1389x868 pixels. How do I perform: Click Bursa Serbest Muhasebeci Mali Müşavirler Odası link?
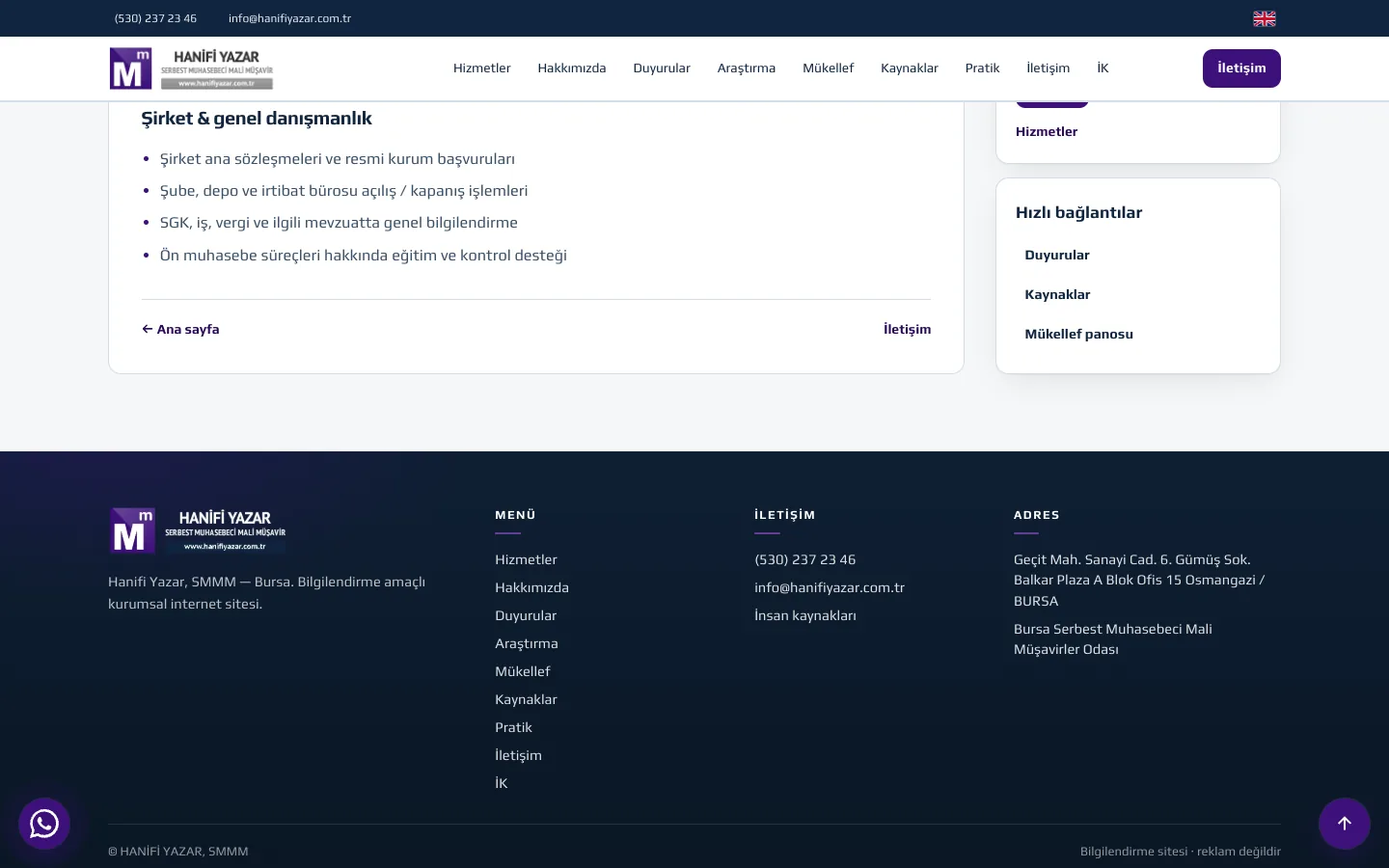(x=1113, y=639)
